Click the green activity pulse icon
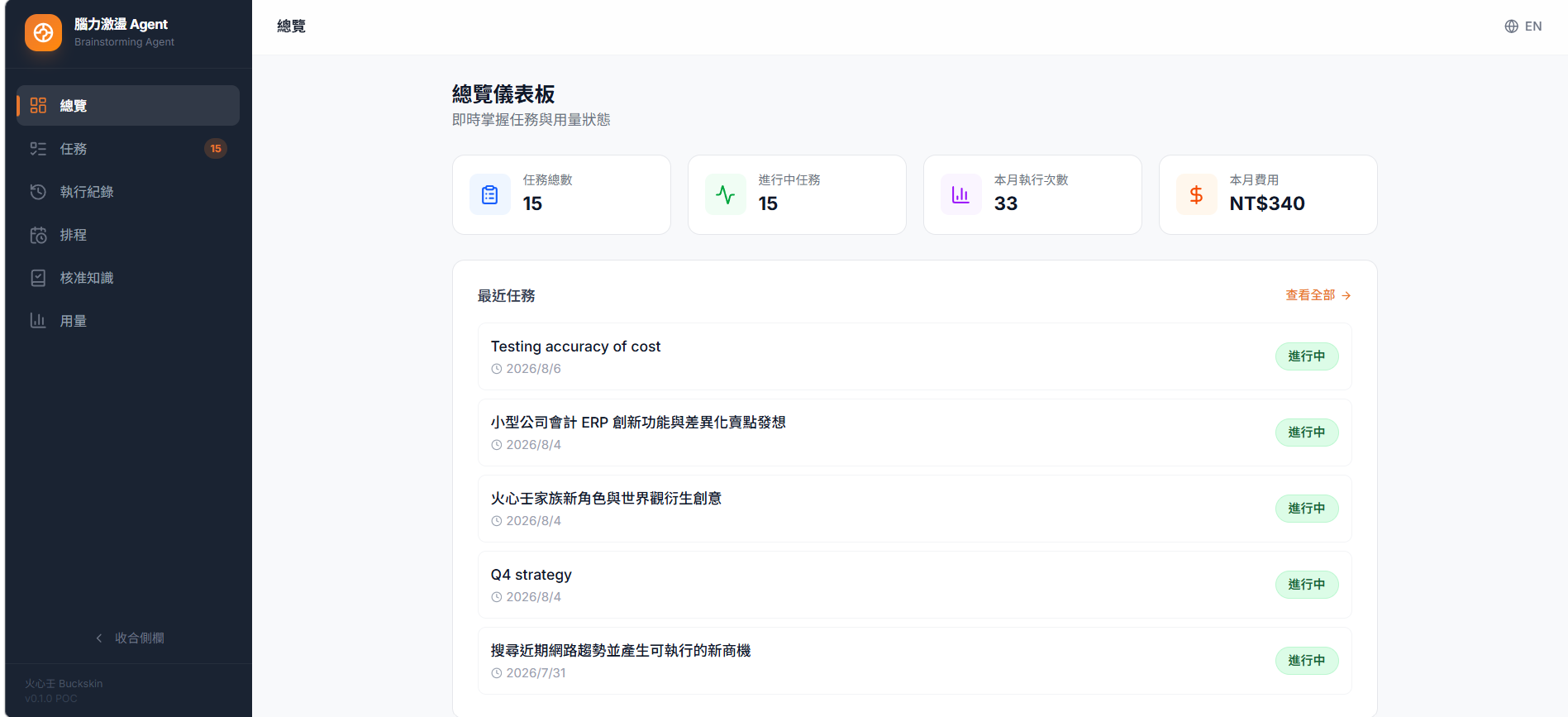1568x717 pixels. [x=726, y=195]
